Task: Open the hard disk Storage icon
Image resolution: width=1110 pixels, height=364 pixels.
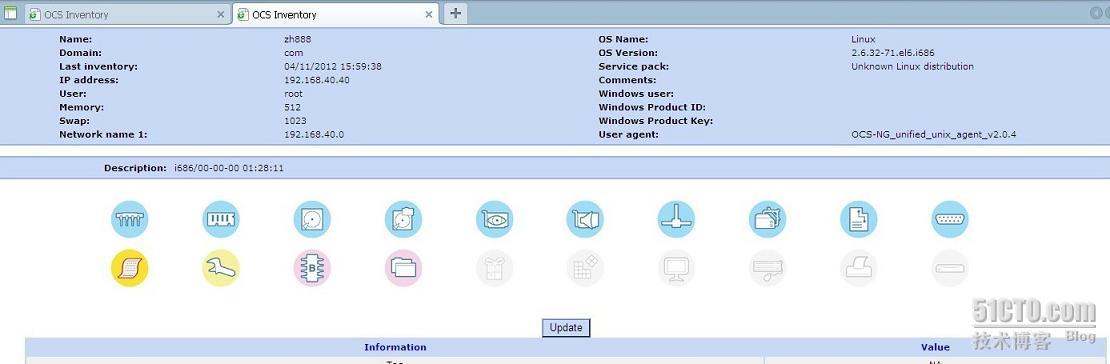Action: (x=312, y=220)
